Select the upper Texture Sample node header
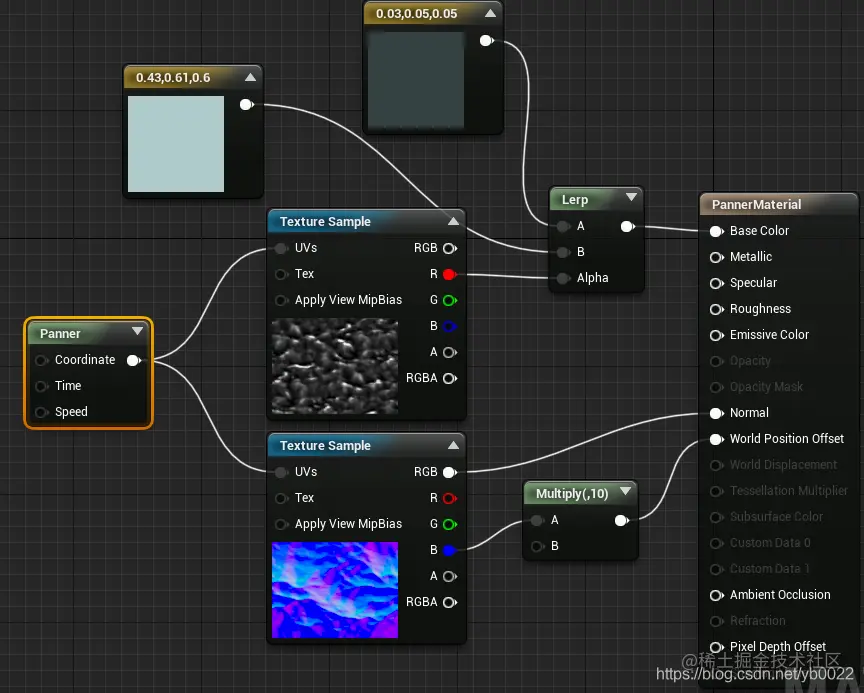Viewport: 864px width, 693px height. [366, 221]
